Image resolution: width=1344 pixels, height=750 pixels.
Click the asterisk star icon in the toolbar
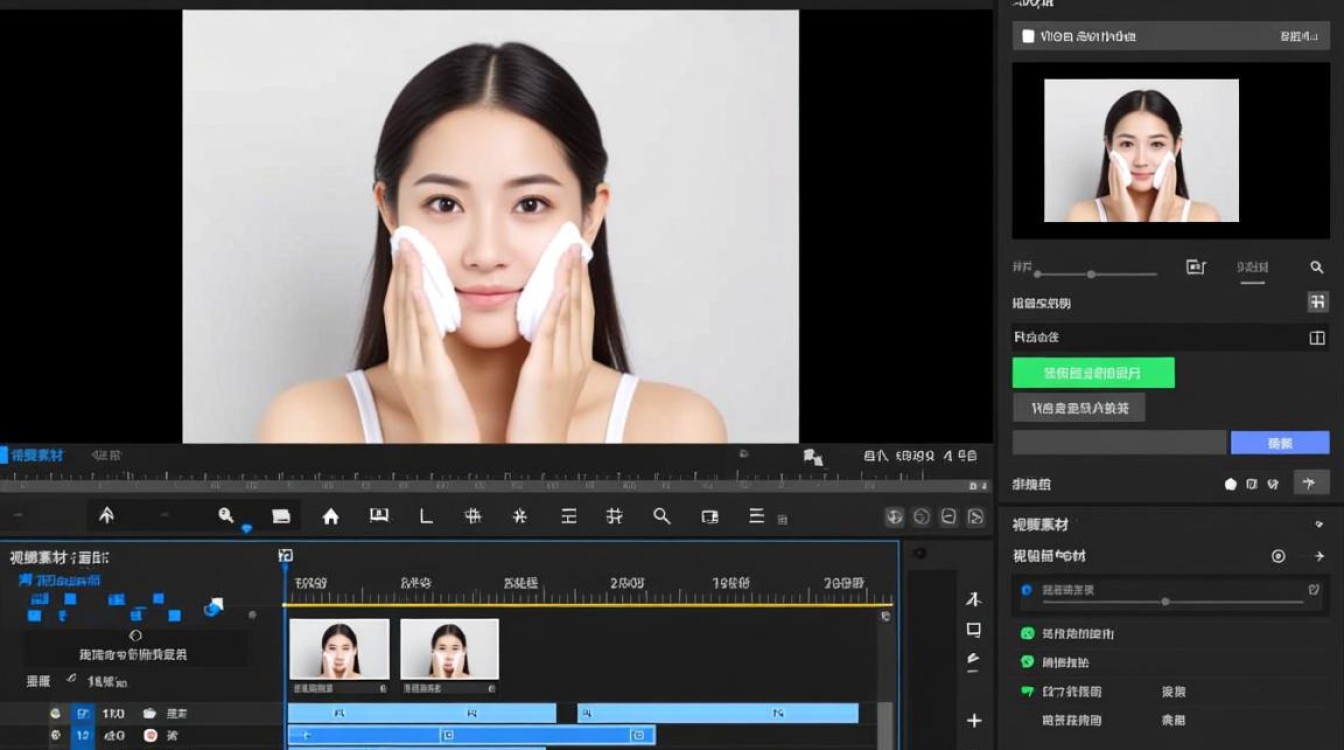pyautogui.click(x=520, y=516)
